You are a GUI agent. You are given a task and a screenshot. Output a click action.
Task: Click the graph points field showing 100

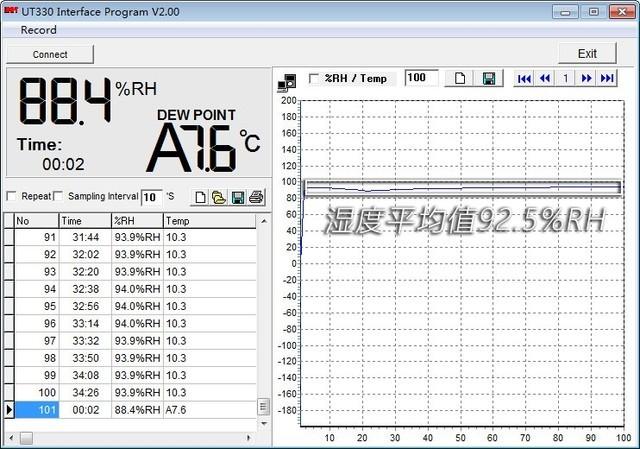coord(421,78)
